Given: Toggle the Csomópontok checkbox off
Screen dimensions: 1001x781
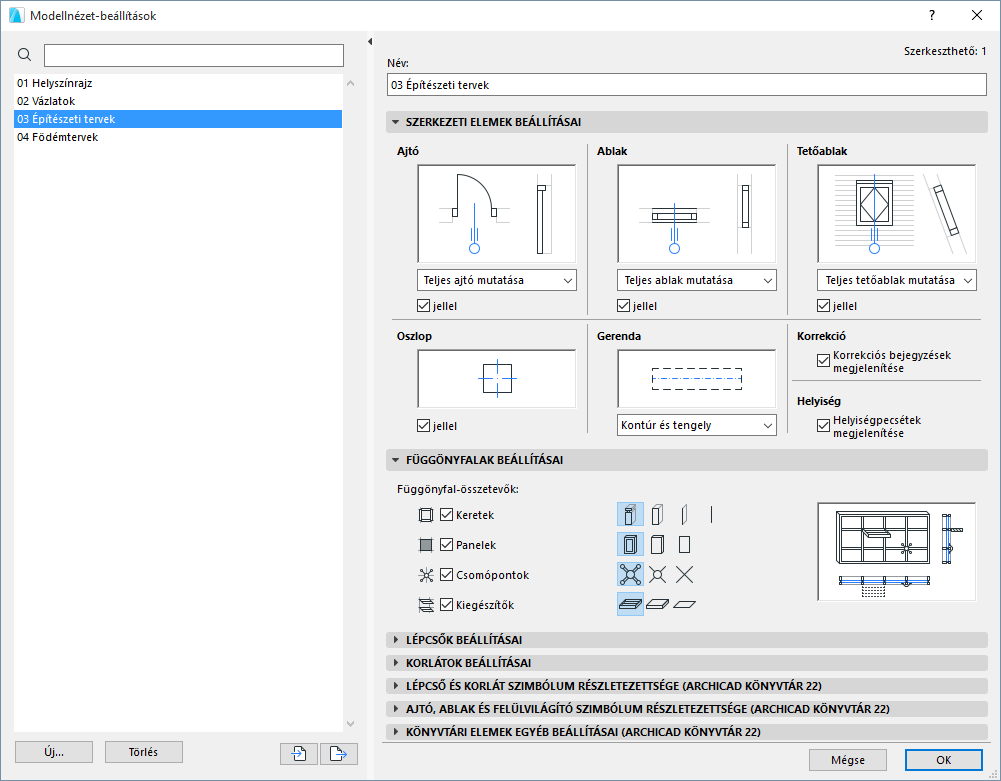Looking at the screenshot, I should pos(446,574).
